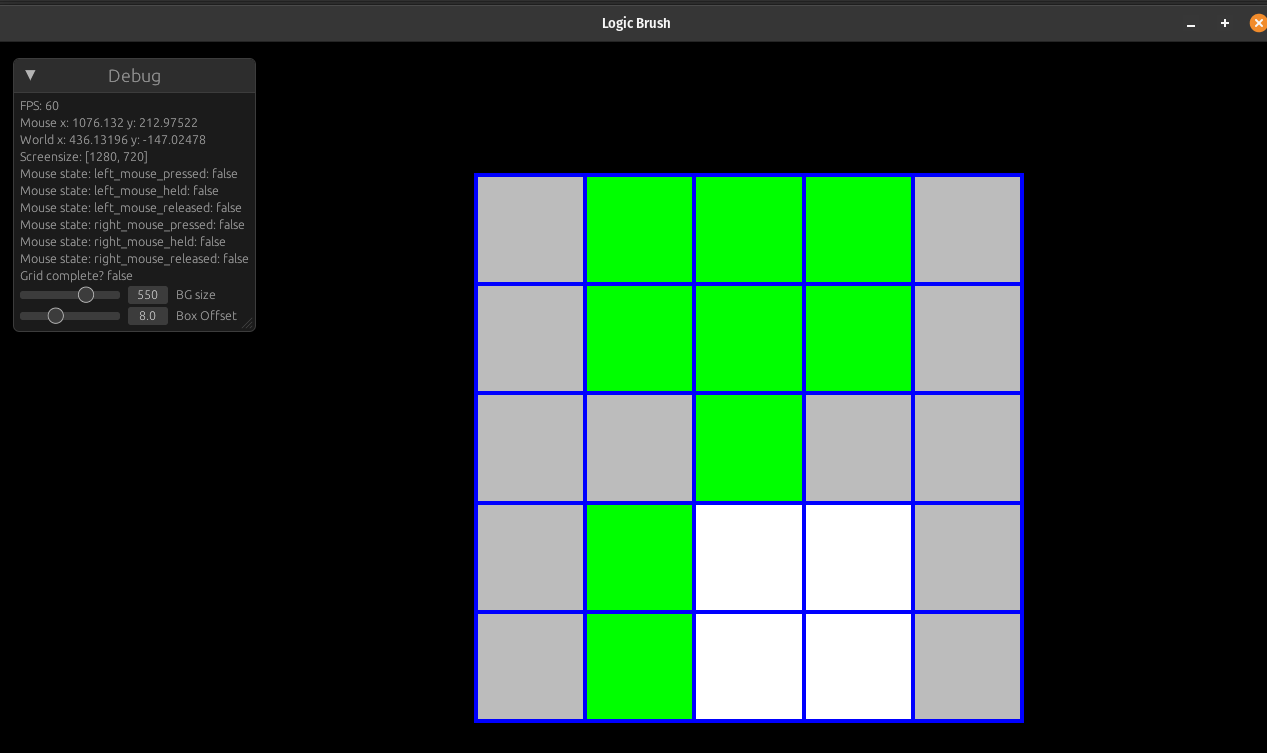Collapse the Debug panel with the triangle
Viewport: 1267px width, 753px height.
(30, 75)
